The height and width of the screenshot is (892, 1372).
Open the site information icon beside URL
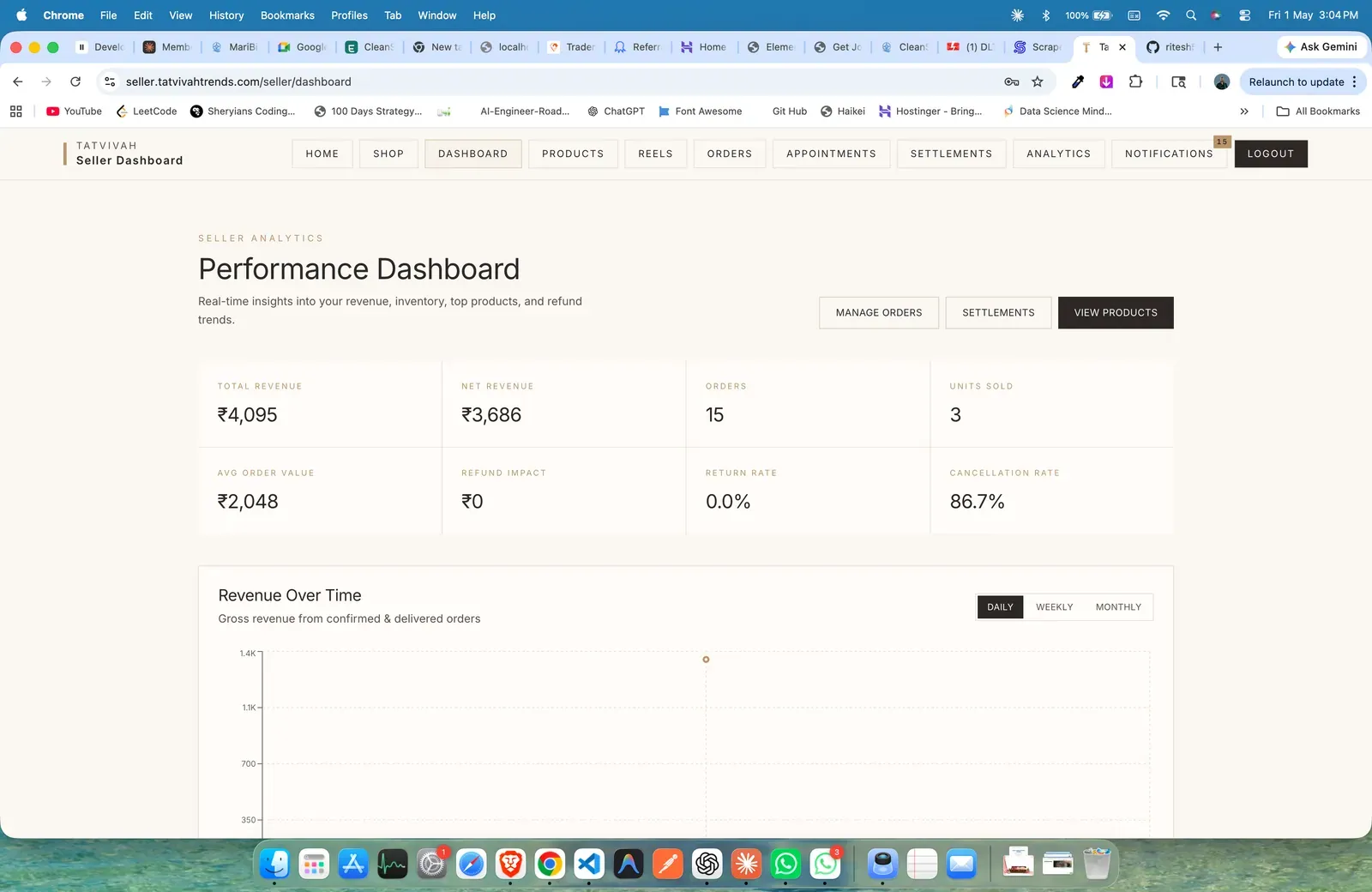coord(110,81)
